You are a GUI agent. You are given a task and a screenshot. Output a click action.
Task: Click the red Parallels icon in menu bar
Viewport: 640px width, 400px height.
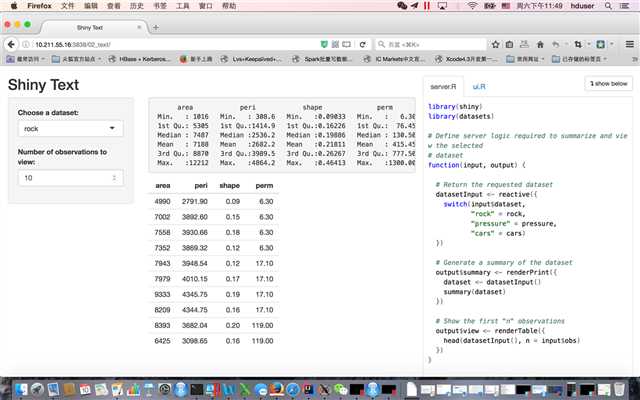pos(427,6)
